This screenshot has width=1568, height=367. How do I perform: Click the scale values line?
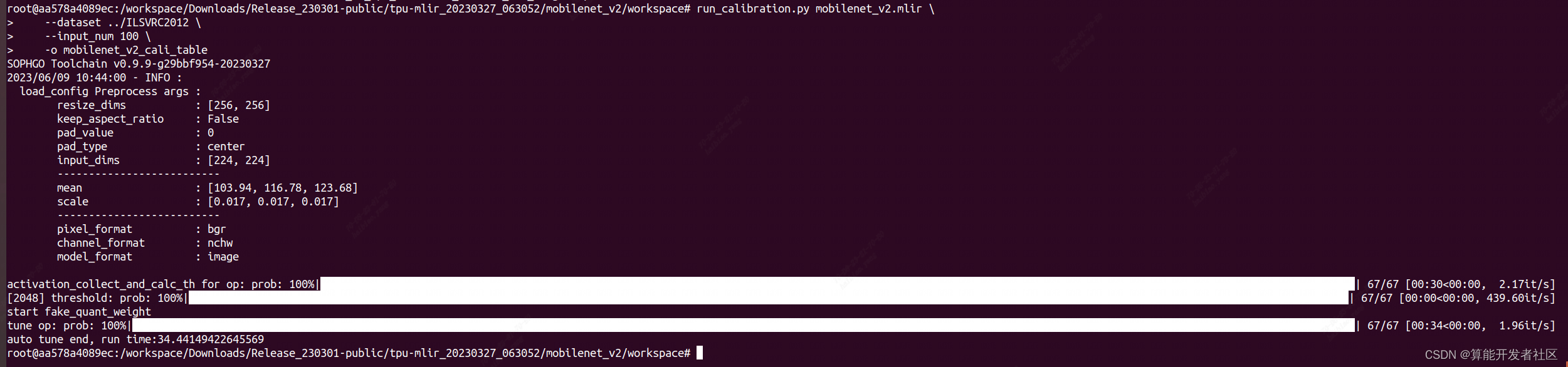click(198, 202)
